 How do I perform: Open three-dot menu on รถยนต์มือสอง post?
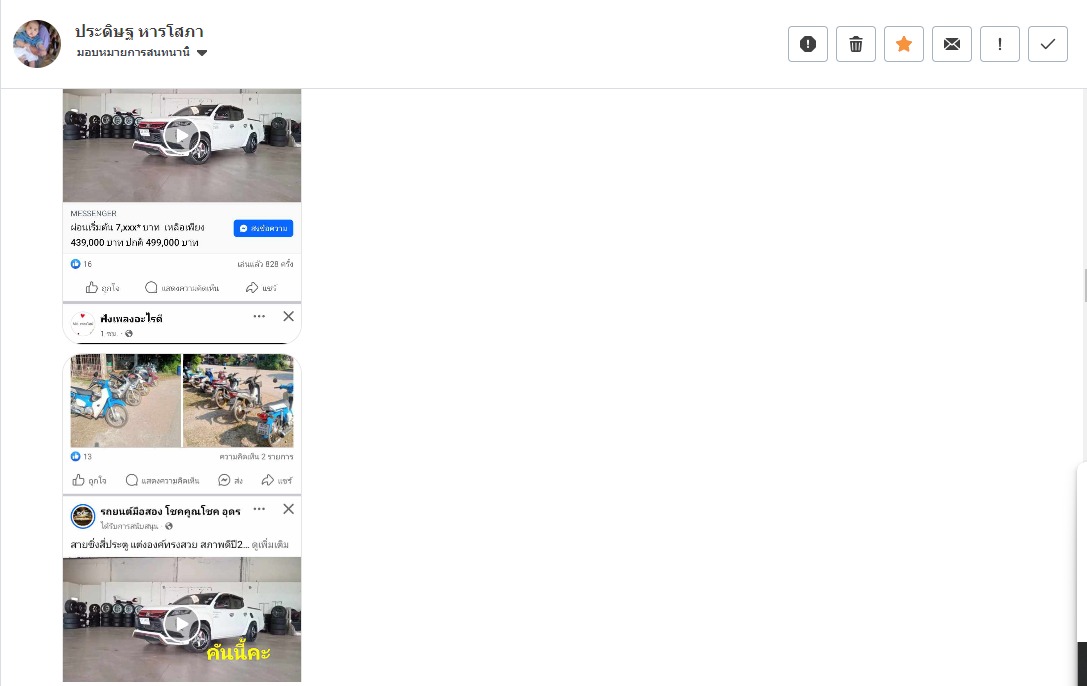(x=259, y=509)
